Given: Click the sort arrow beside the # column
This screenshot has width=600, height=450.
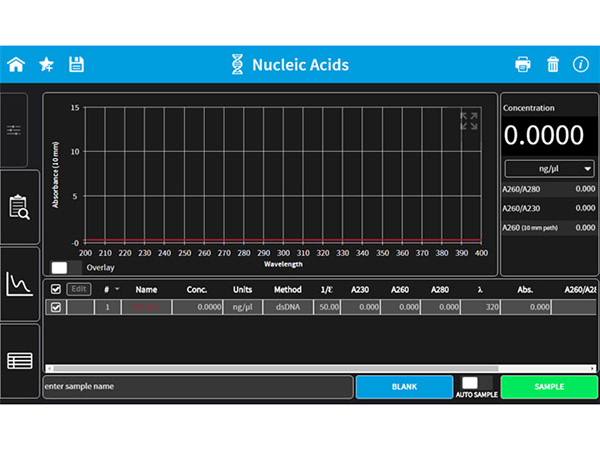Looking at the screenshot, I should [x=117, y=289].
